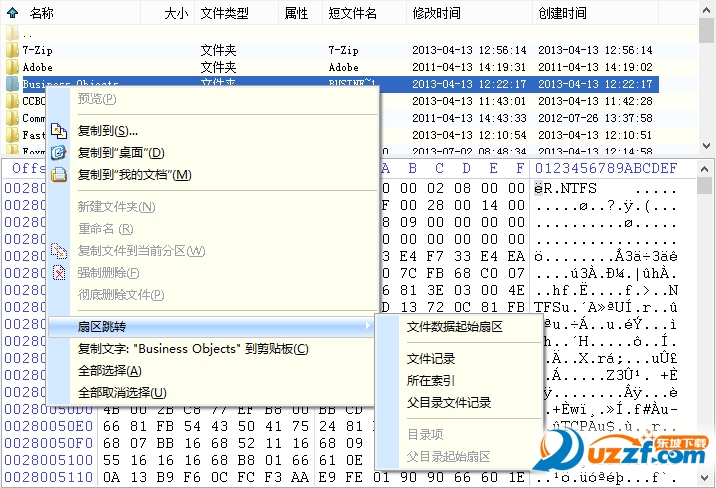The width and height of the screenshot is (716, 488).
Task: Click the ASCII text 'ëR.NTFS' in the hex view
Action: click(565, 188)
